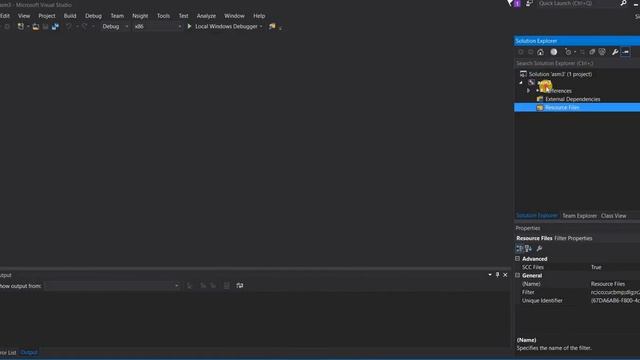Image resolution: width=640 pixels, height=360 pixels.
Task: Open the debugger target dropdown arrow
Action: [261, 27]
